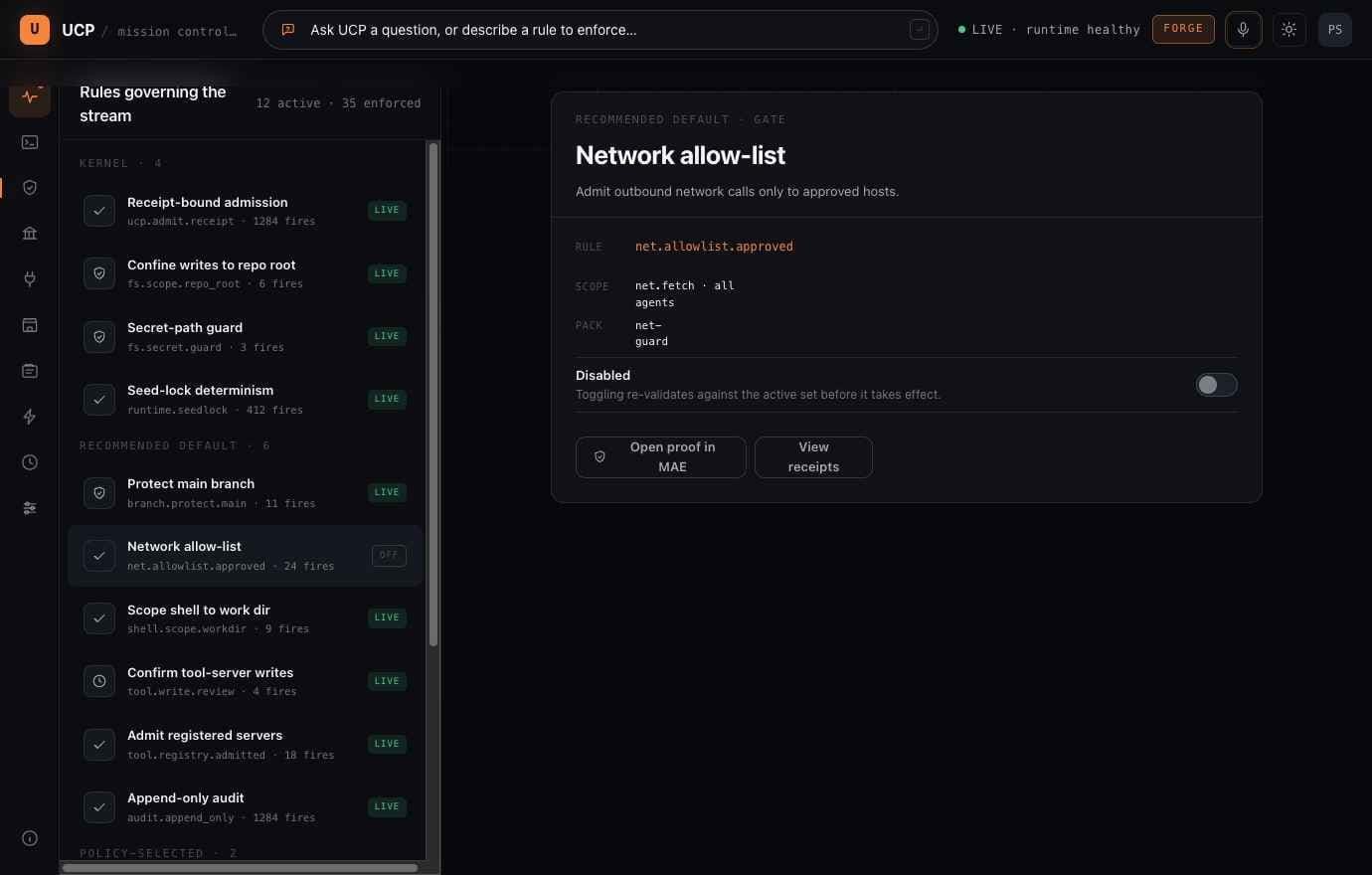
Task: Select the Append-only audit rule
Action: pos(246,807)
